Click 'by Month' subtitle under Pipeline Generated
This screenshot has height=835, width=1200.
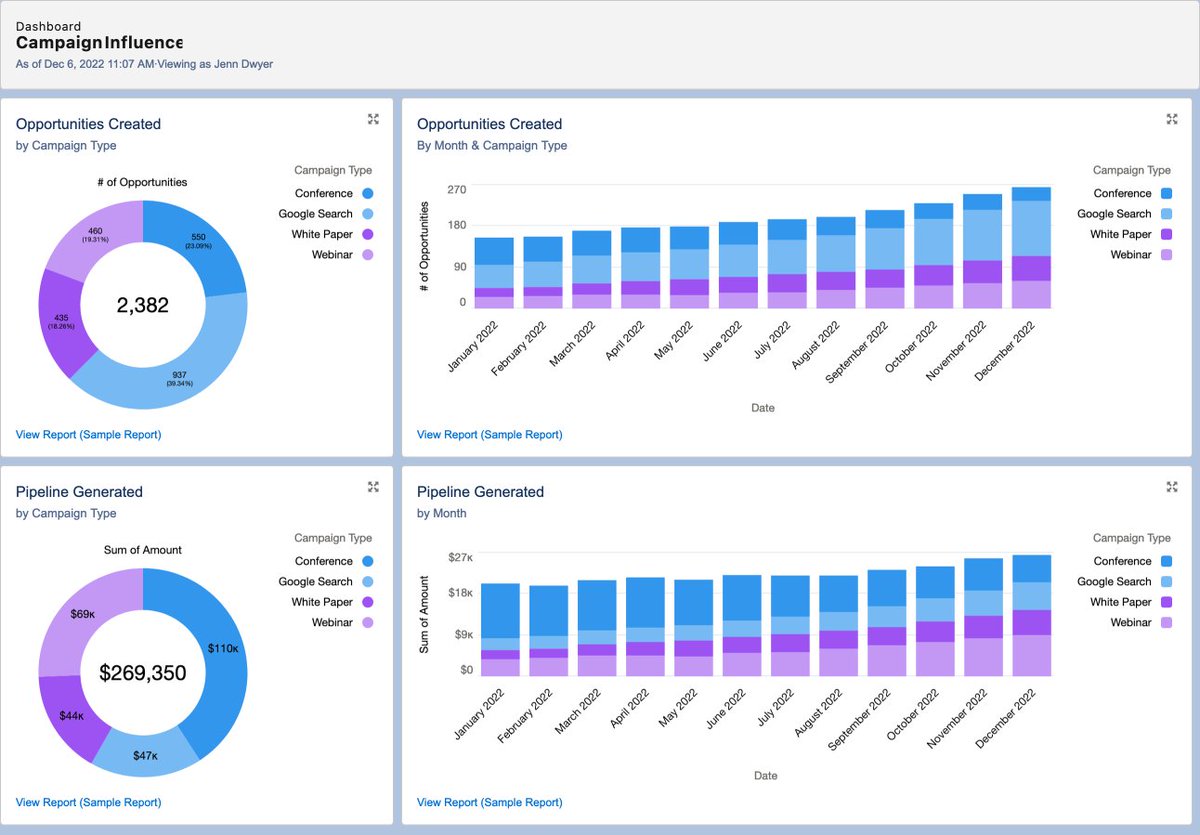click(442, 513)
